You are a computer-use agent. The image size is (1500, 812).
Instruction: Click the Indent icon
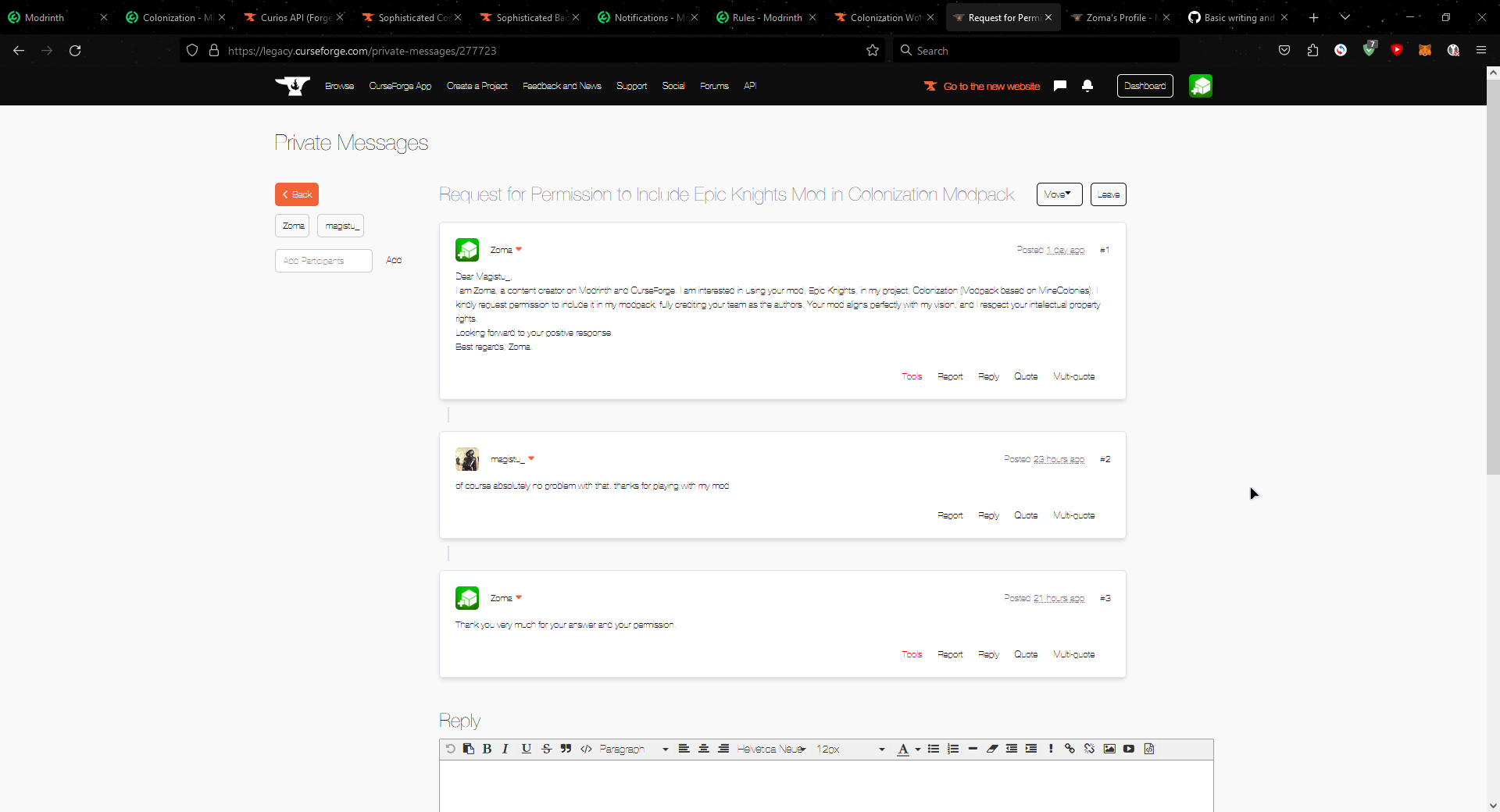tap(1031, 749)
